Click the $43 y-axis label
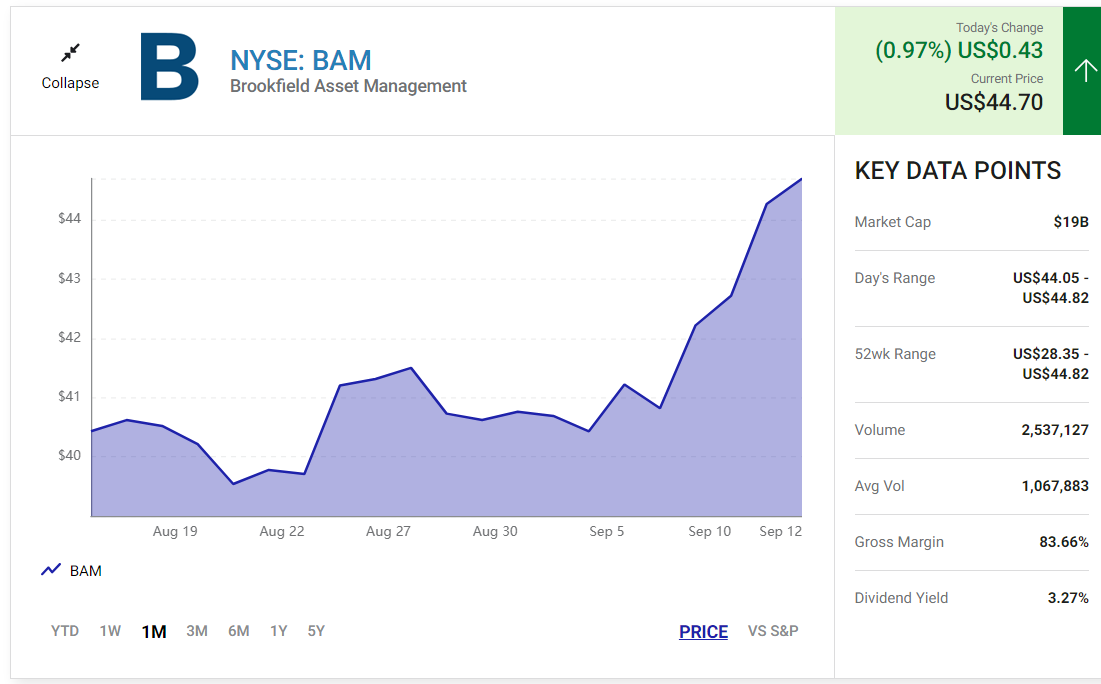The height and width of the screenshot is (684, 1101). 70,279
